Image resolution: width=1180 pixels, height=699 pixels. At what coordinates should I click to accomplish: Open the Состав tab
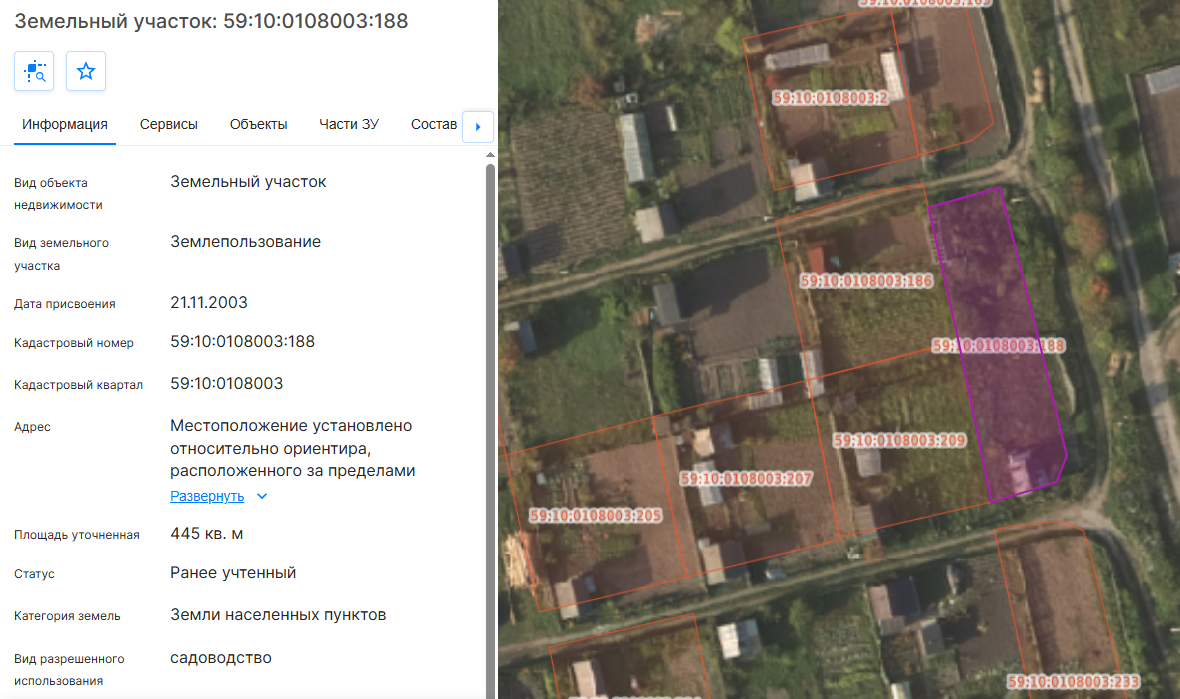click(x=433, y=125)
